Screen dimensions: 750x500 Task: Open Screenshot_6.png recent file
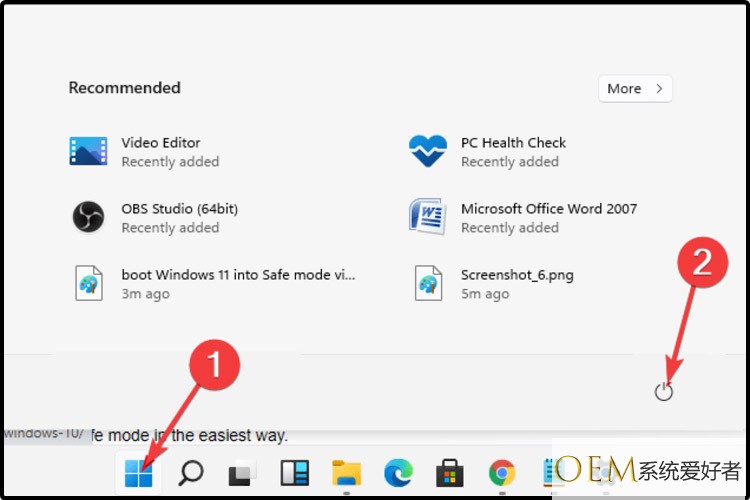point(428,283)
